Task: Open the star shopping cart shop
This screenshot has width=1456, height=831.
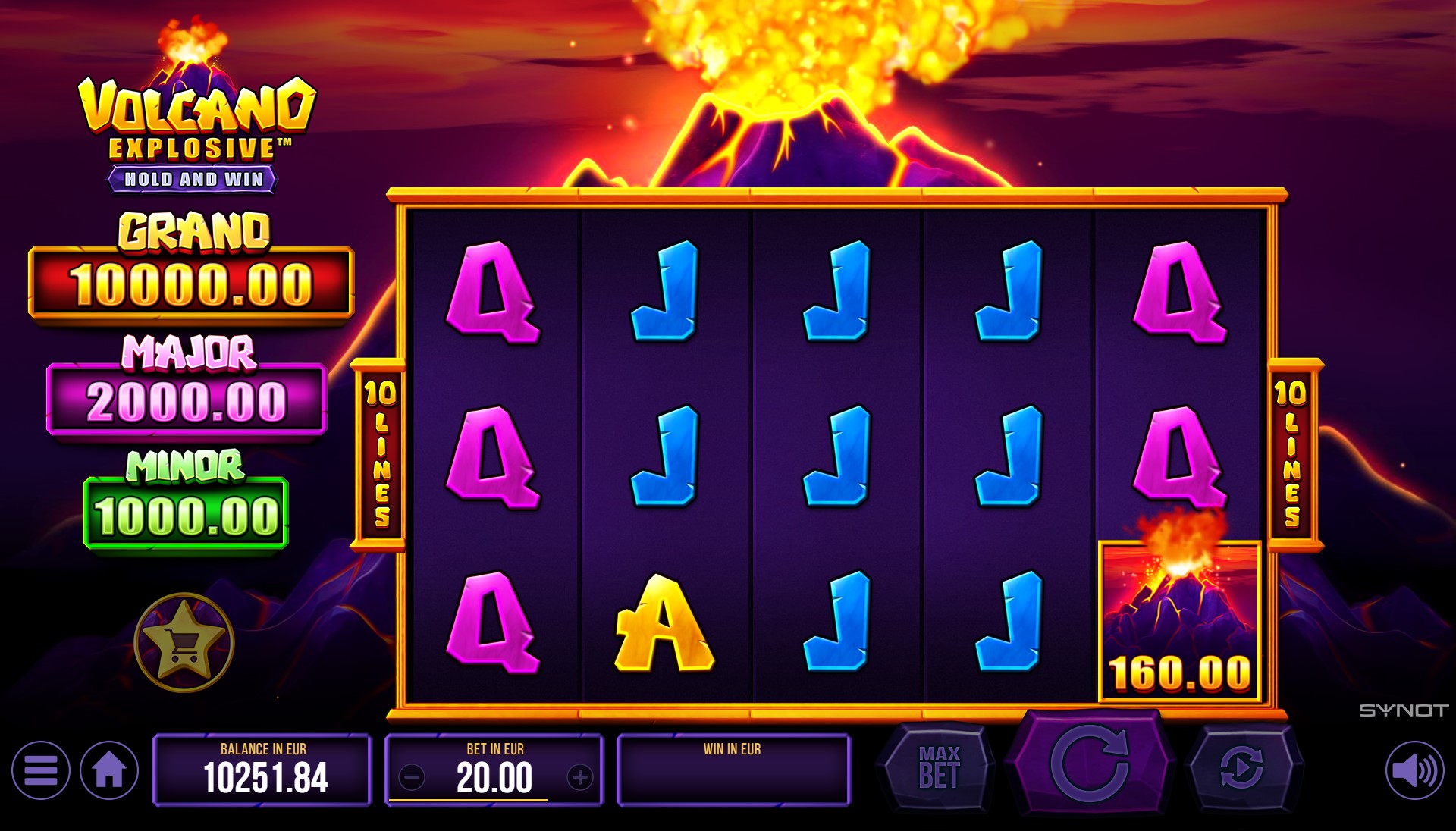Action: coord(184,642)
